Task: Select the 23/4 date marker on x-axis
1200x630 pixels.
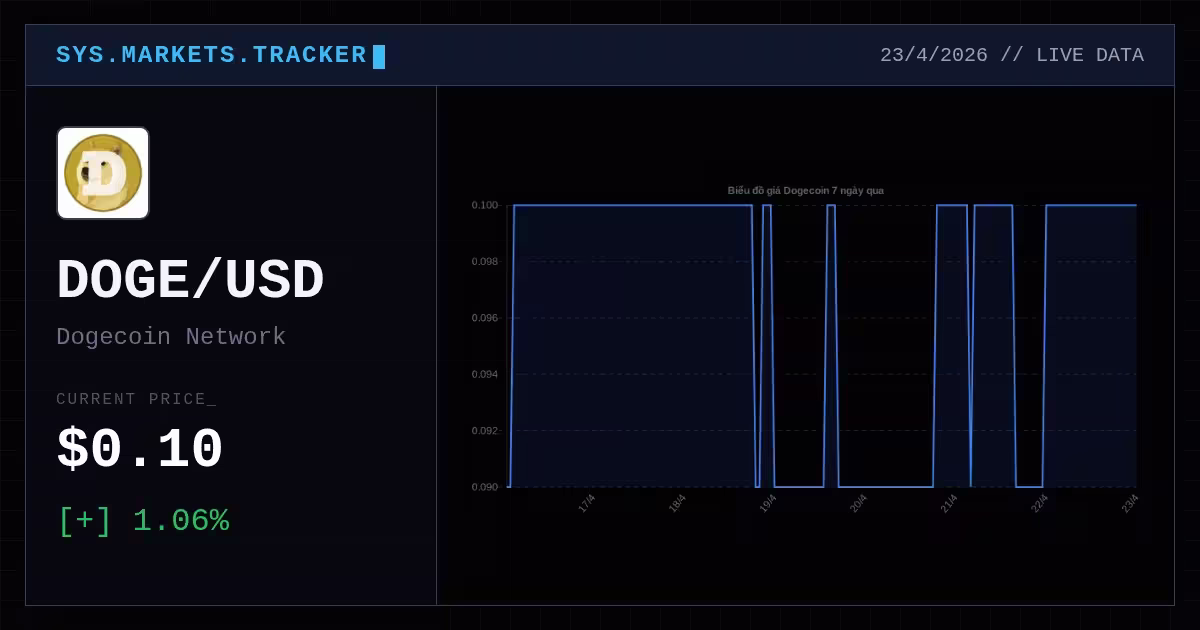Action: point(1130,503)
